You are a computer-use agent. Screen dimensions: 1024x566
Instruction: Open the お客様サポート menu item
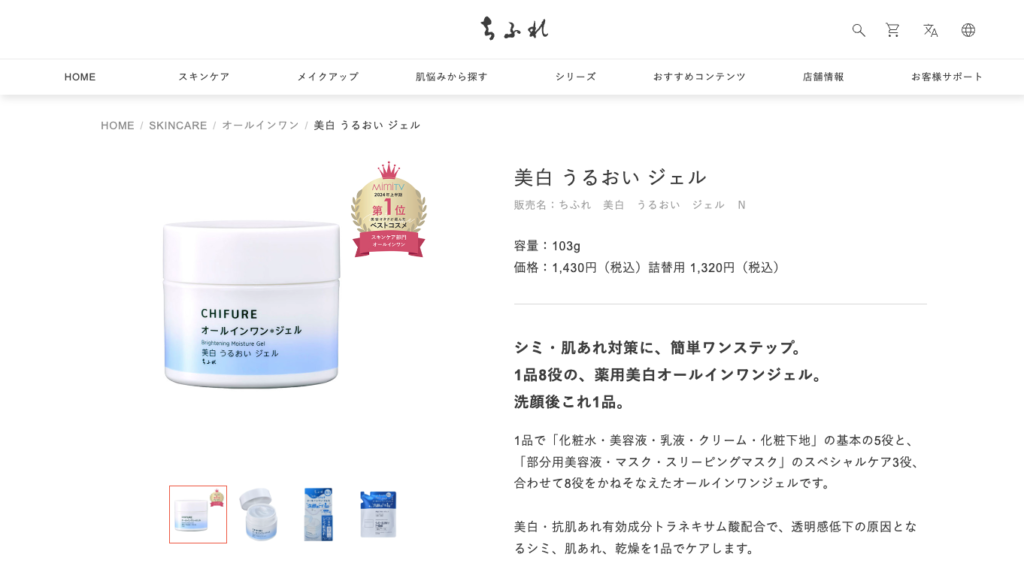point(947,77)
